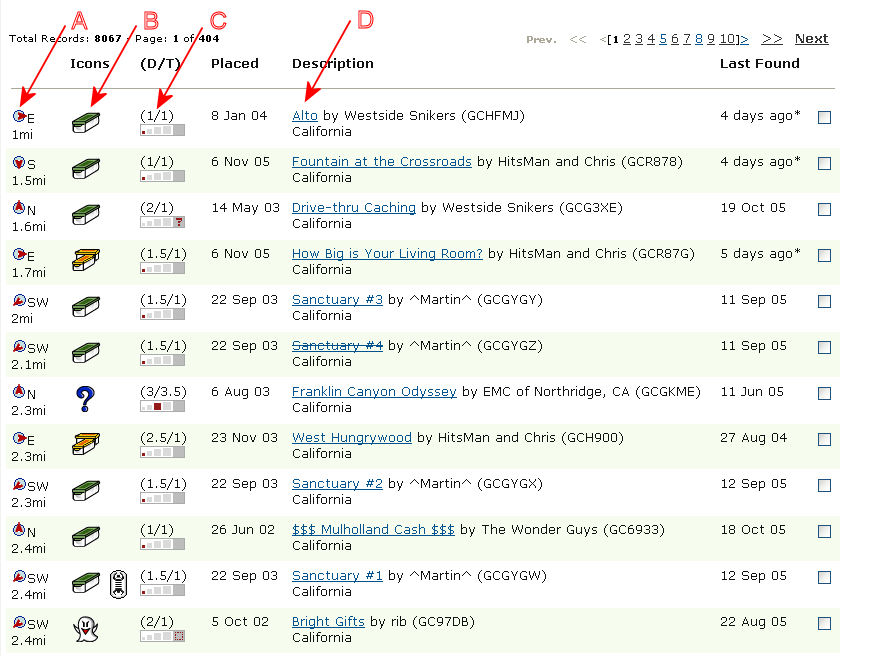The width and height of the screenshot is (869, 656).
Task: Click the multi-cache icon for West Hungrywood
Action: pyautogui.click(x=86, y=444)
